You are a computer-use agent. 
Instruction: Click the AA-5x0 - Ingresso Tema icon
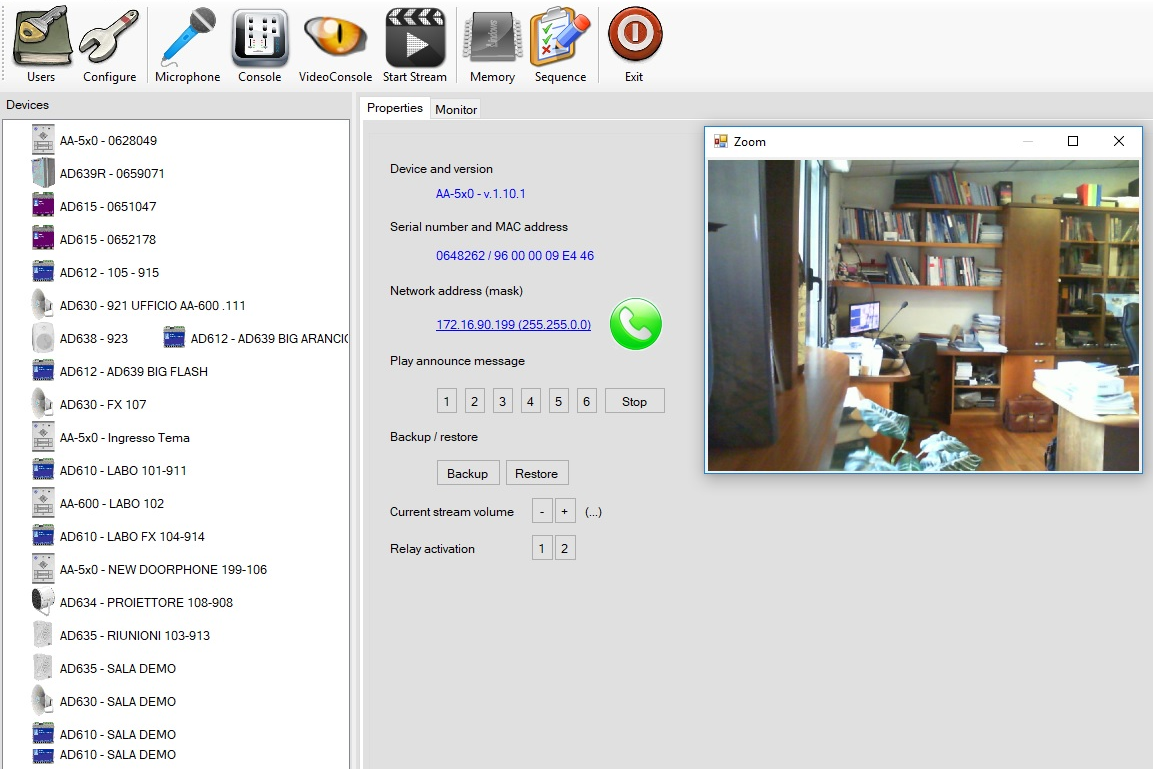[43, 437]
